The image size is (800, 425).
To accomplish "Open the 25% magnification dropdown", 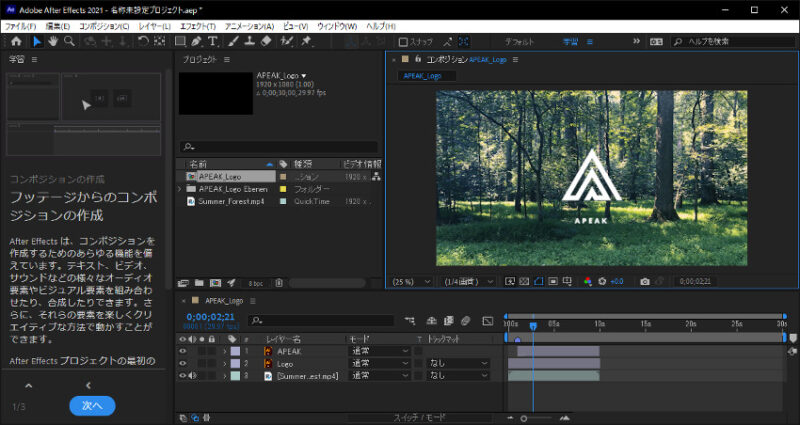I will pyautogui.click(x=411, y=282).
